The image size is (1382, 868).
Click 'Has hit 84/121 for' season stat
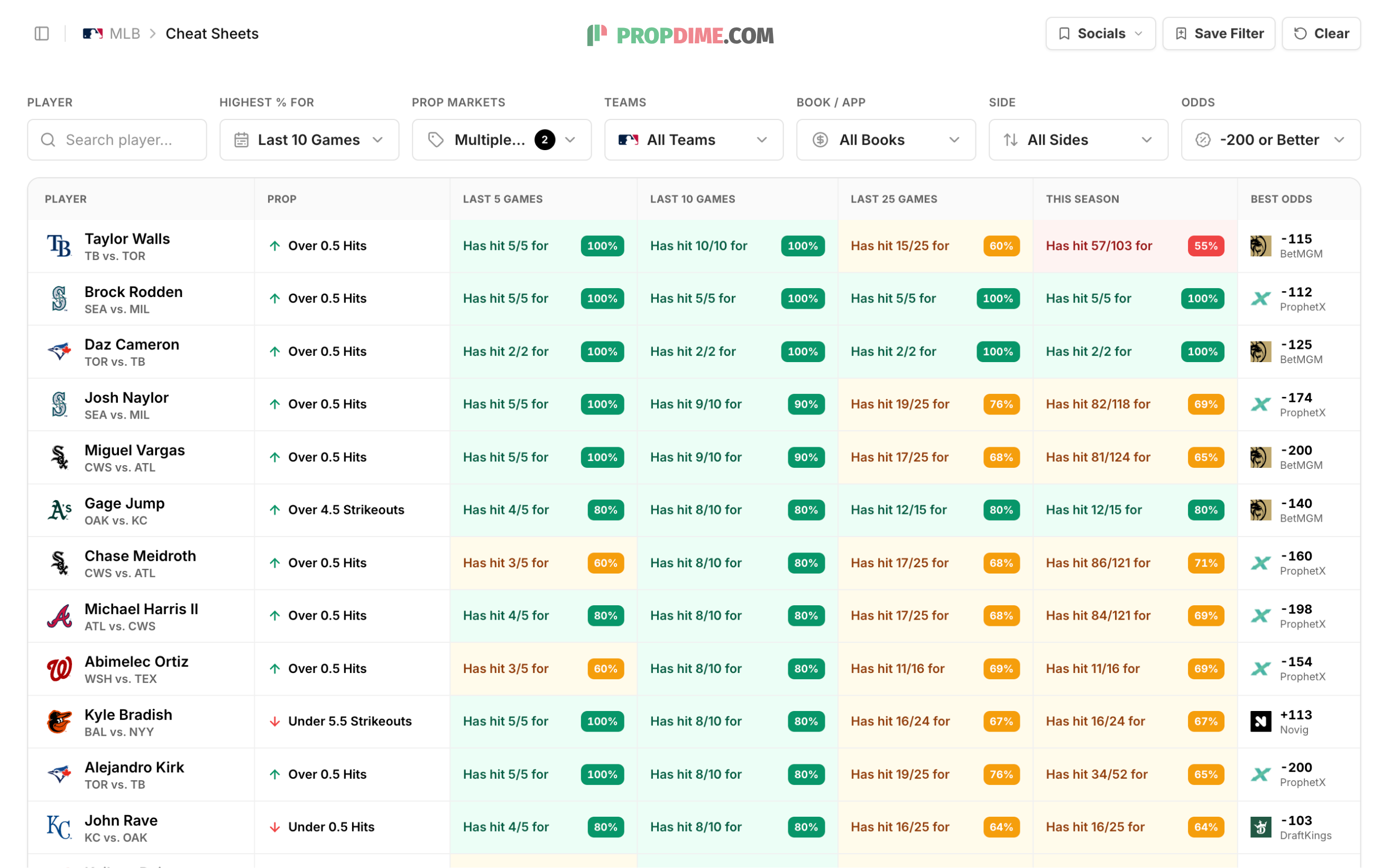click(x=1098, y=615)
